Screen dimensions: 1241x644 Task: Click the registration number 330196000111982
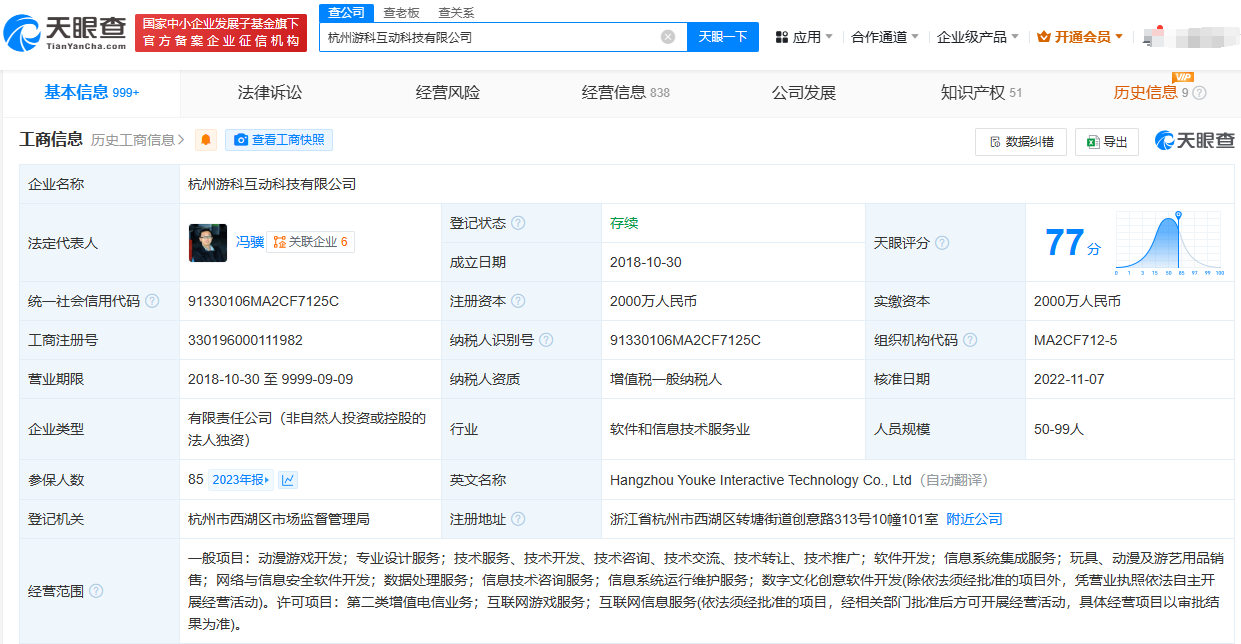point(245,340)
